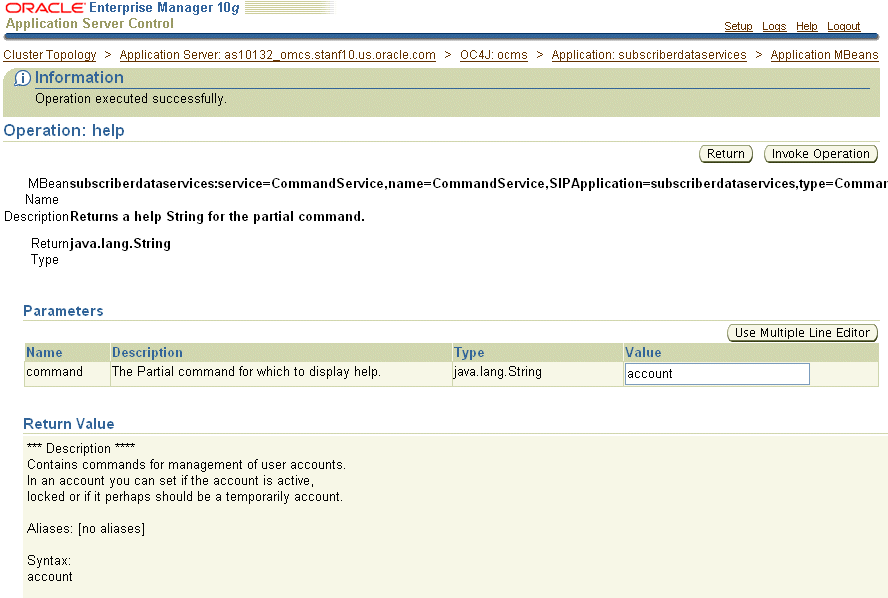Click '*** Description ****' line

coord(81,448)
